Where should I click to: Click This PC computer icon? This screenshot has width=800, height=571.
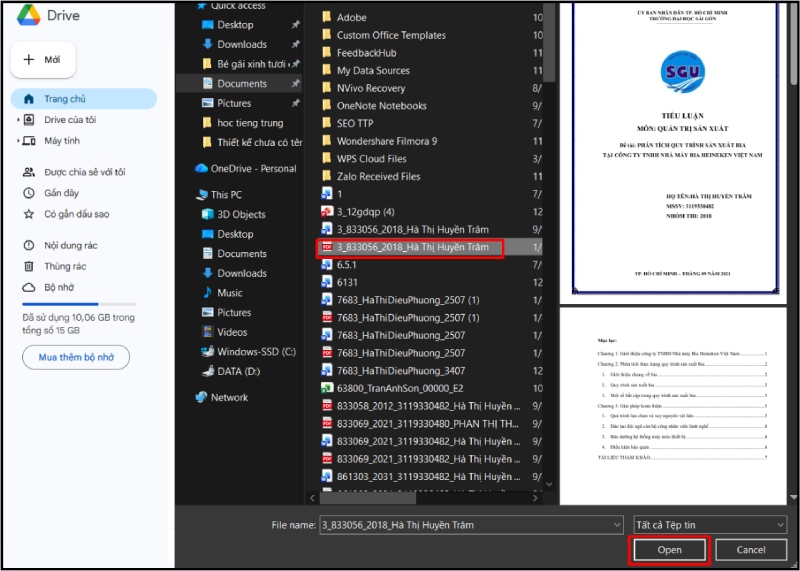click(x=202, y=195)
